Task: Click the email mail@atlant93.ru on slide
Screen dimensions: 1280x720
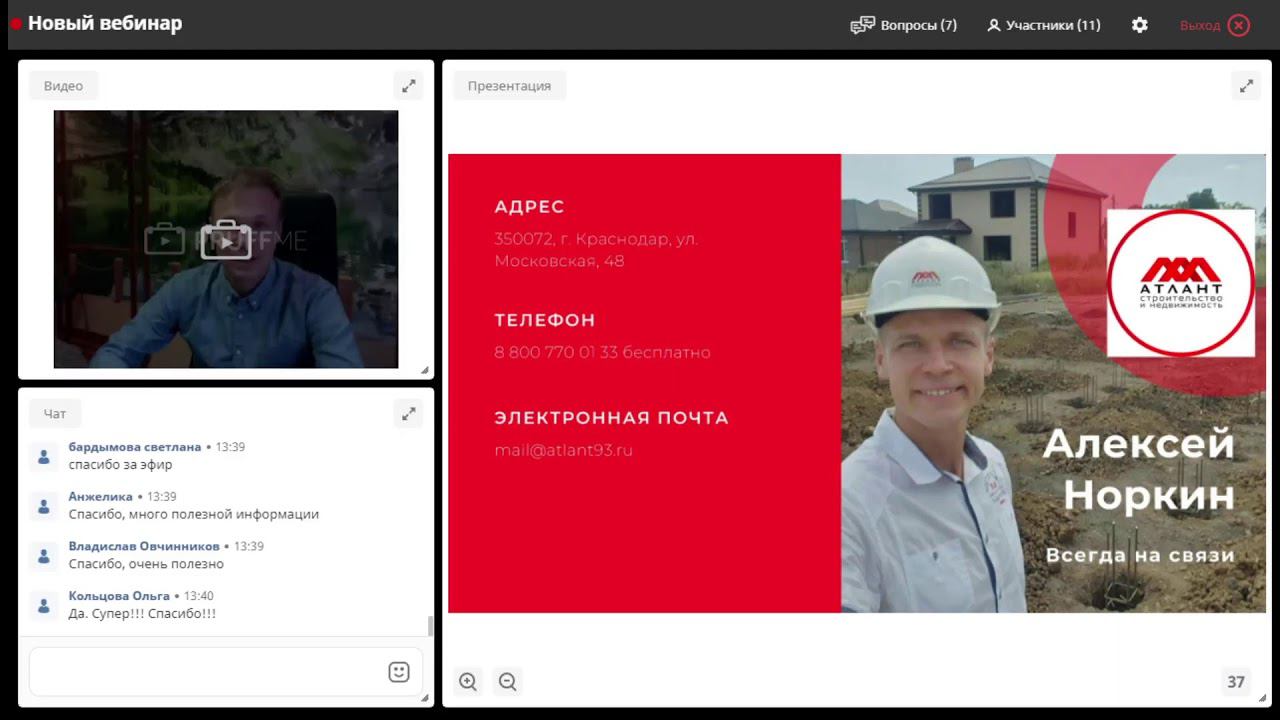Action: click(x=563, y=450)
